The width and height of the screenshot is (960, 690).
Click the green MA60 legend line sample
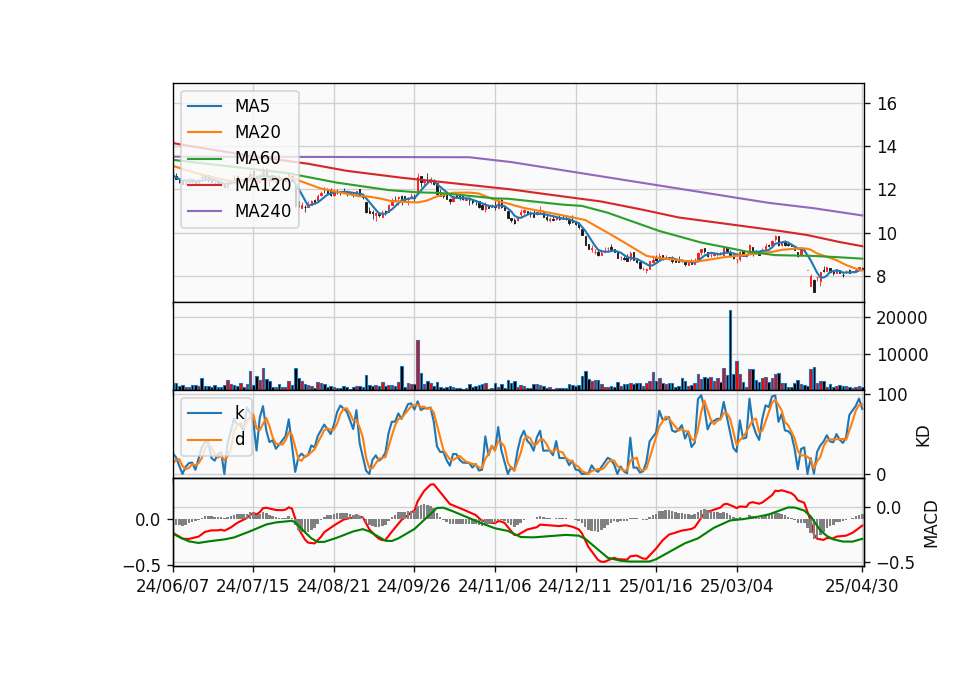(x=204, y=159)
